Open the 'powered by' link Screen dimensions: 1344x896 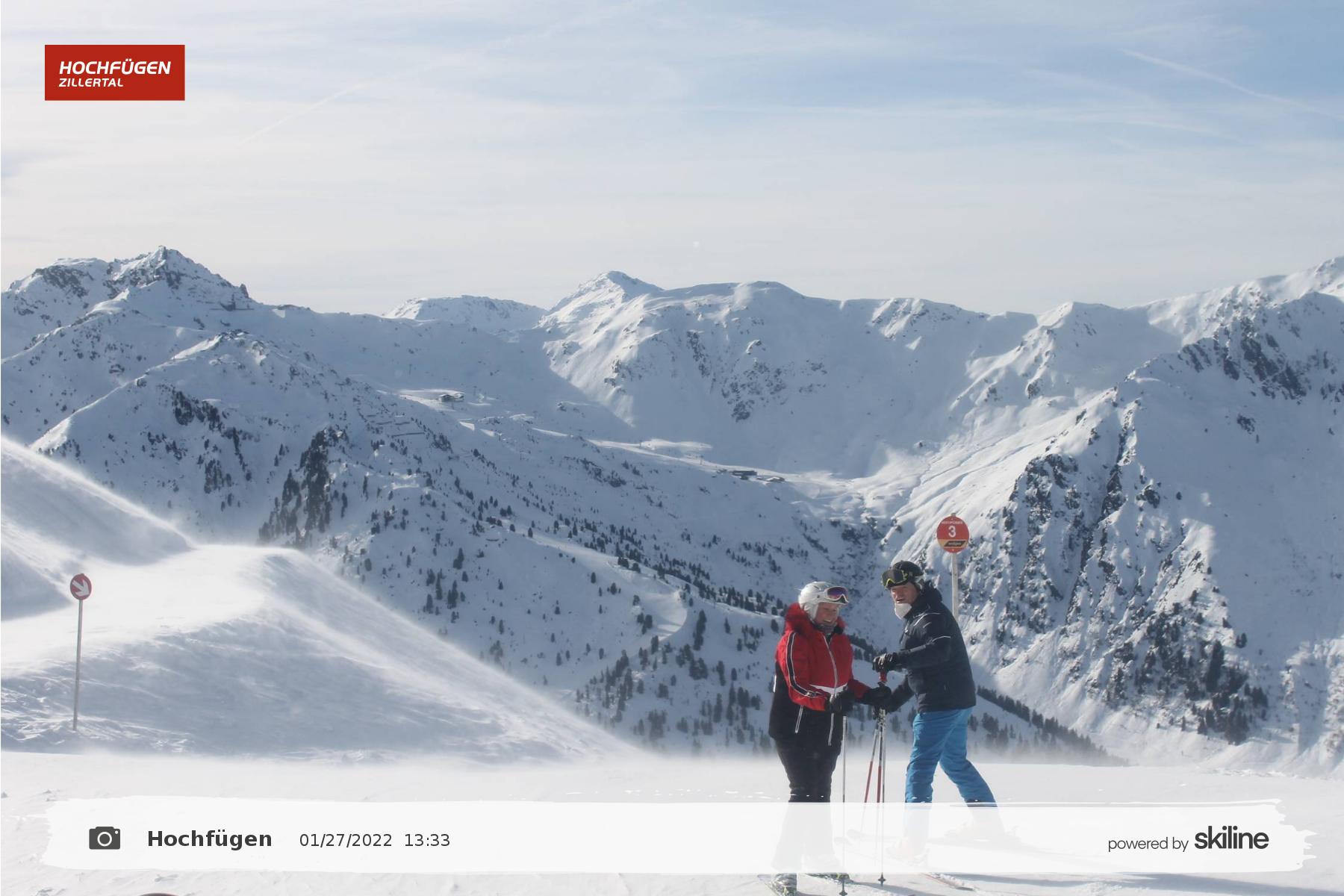click(1147, 844)
